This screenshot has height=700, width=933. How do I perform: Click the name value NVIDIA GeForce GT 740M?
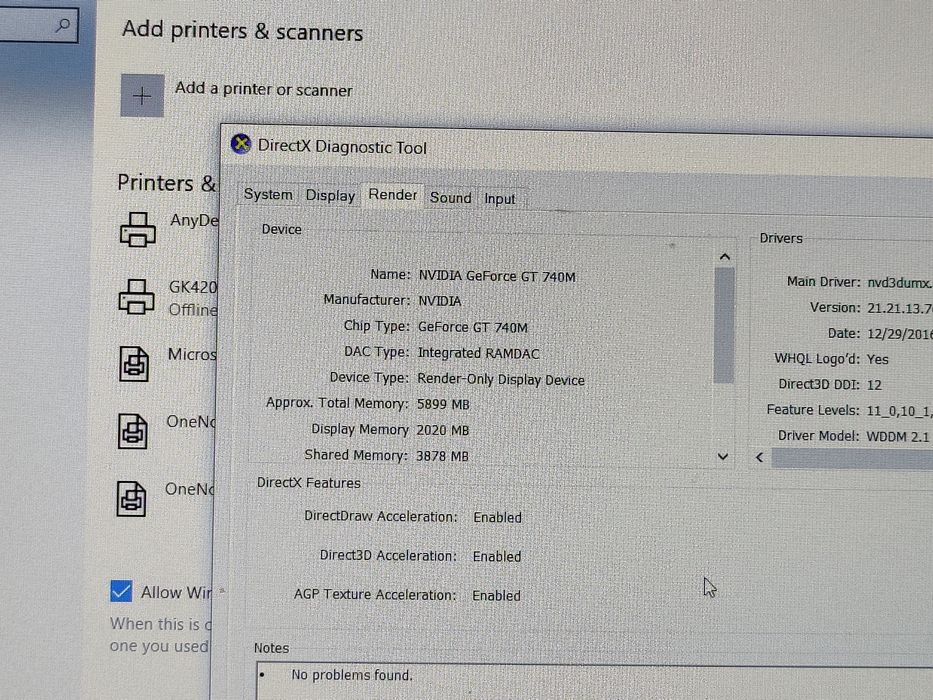point(497,277)
